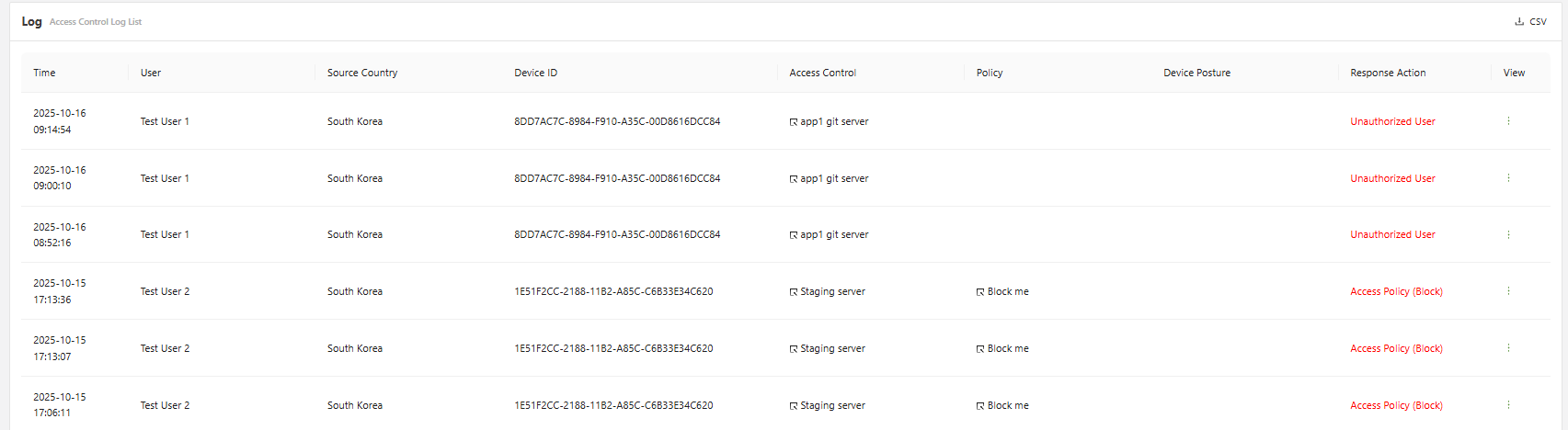Open view menu for 09:14:54 log entry
This screenshot has width=1568, height=430.
[x=1508, y=121]
